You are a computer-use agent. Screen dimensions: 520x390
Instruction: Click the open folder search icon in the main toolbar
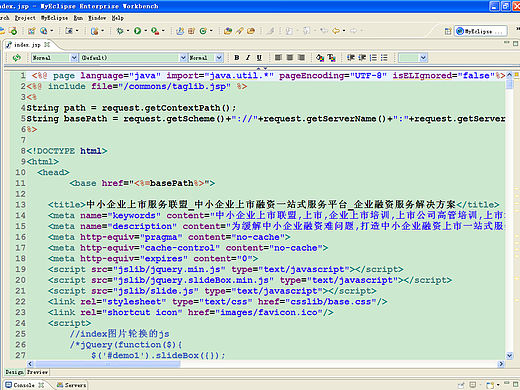pos(228,31)
